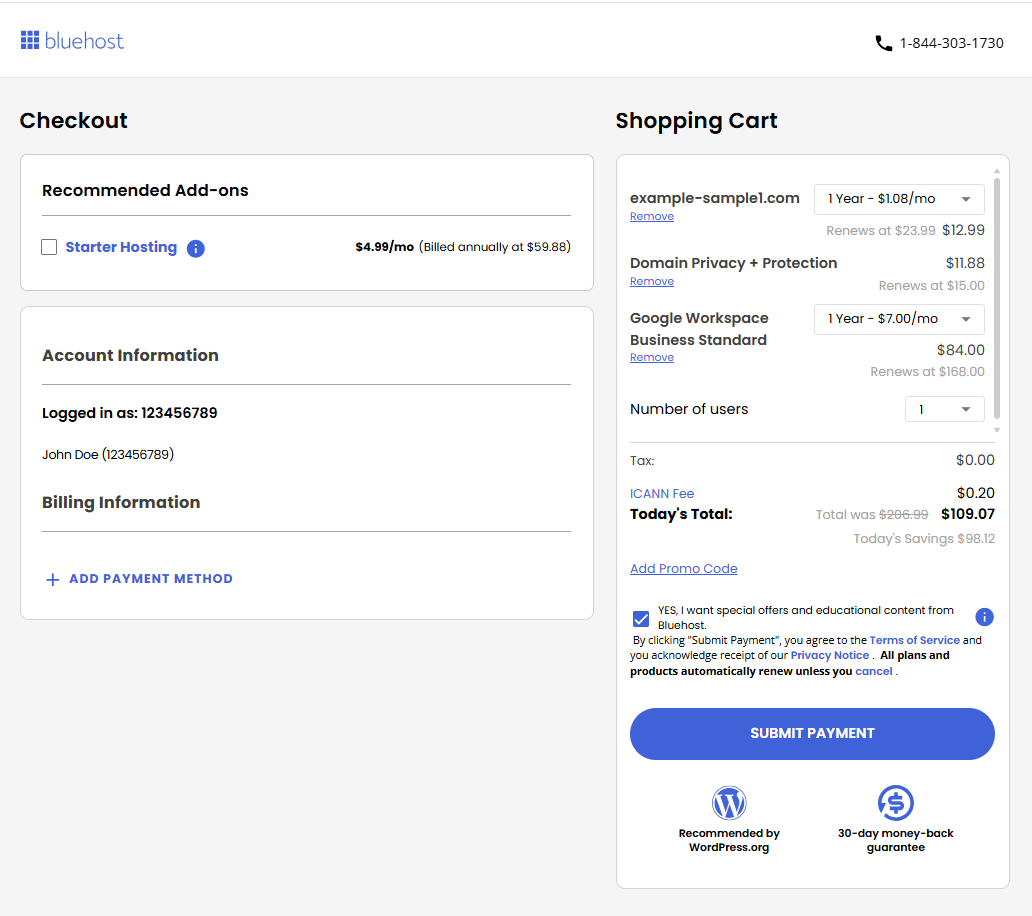Remove Domain Privacy + Protection item
The height and width of the screenshot is (916, 1032).
652,282
